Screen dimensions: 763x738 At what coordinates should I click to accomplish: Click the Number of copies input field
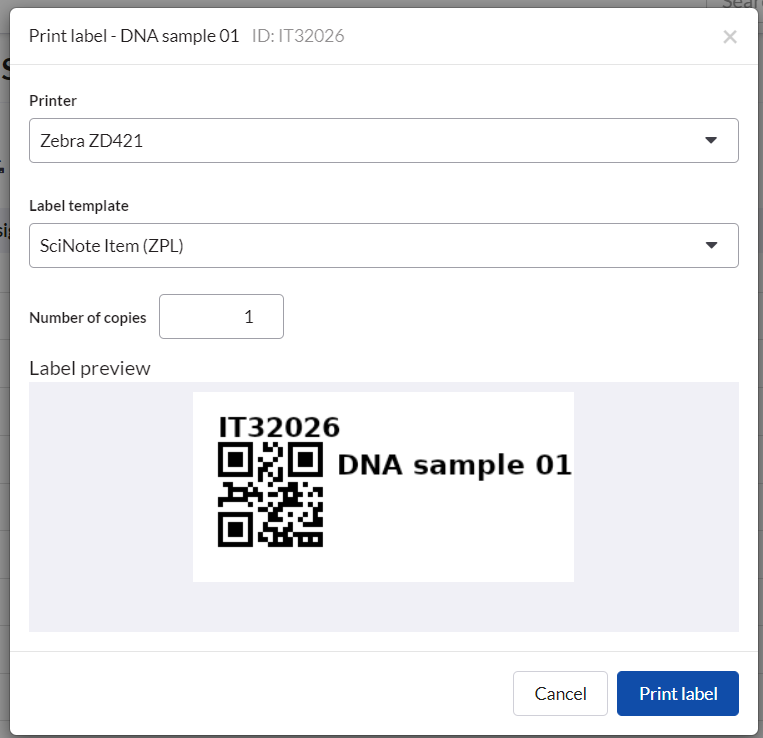221,317
